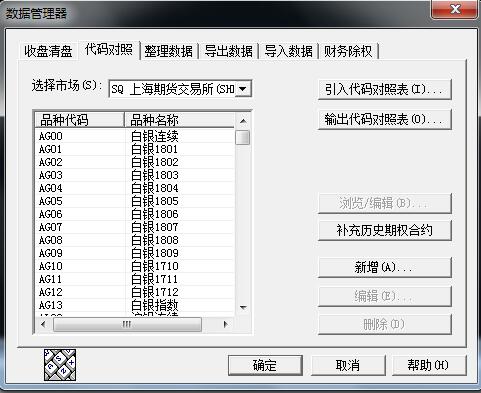Viewport: 481px width, 393px height.
Task: Sort by the 品种名称 column header
Action: point(179,120)
